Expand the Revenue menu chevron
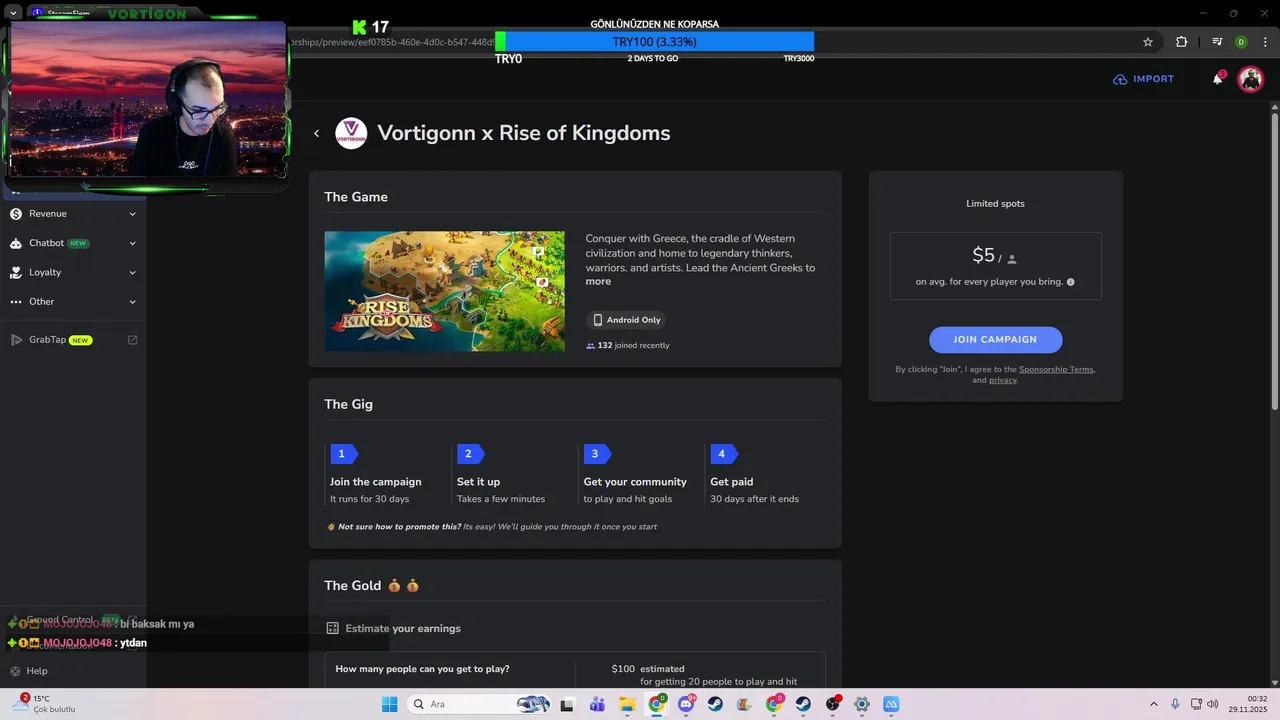 (x=132, y=214)
